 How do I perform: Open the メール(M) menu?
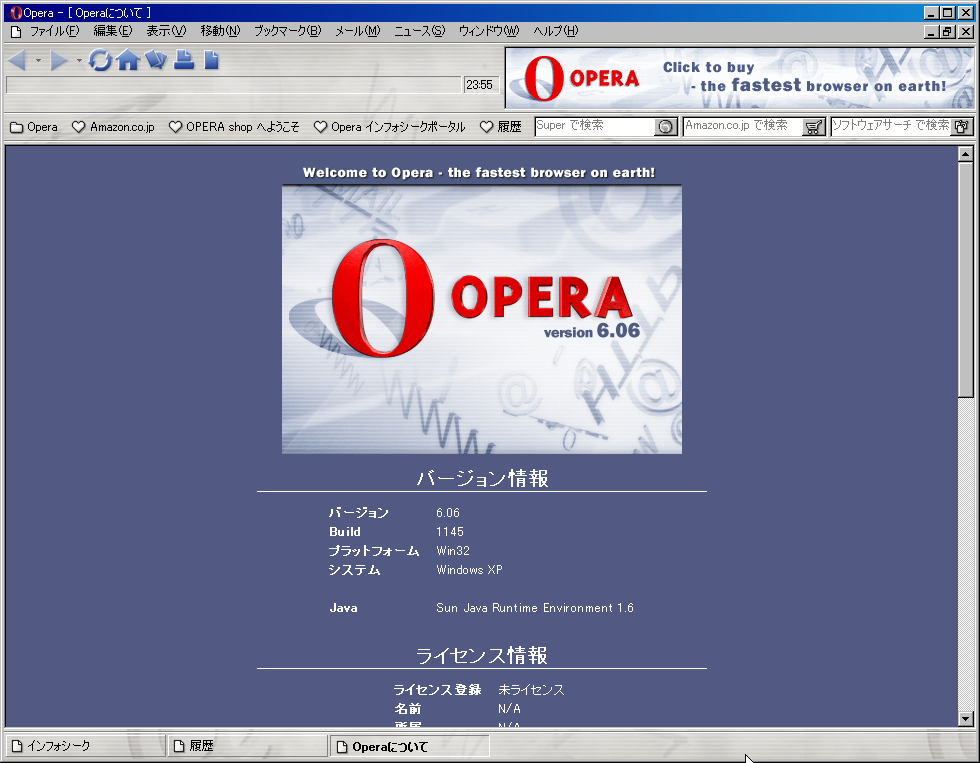pos(358,31)
